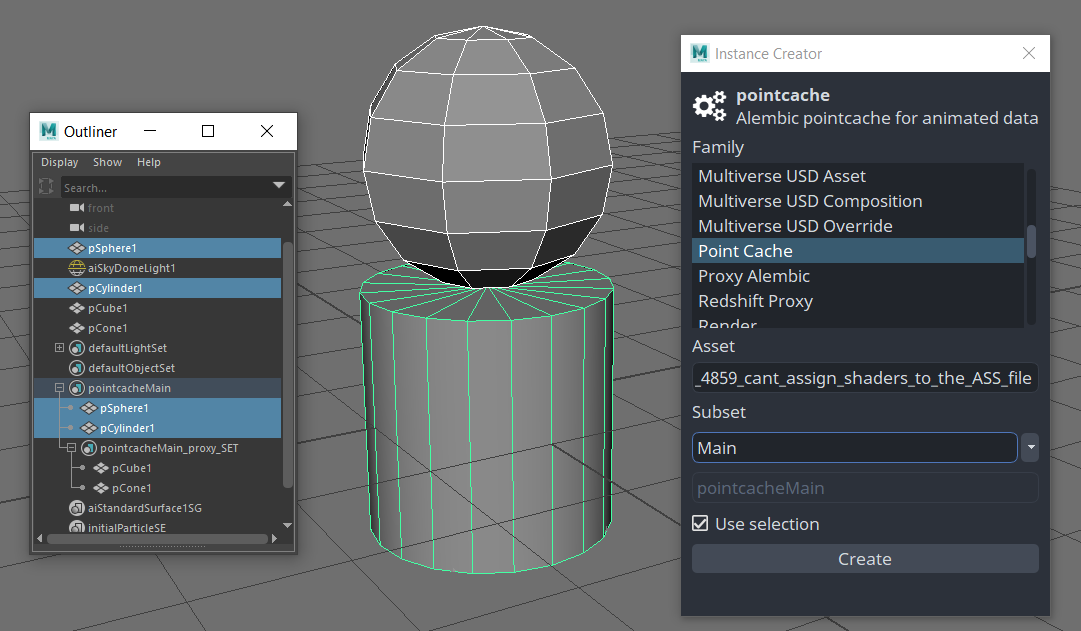Select aiSkyDomeLight1 in the Outliner
The width and height of the screenshot is (1081, 631).
click(131, 268)
